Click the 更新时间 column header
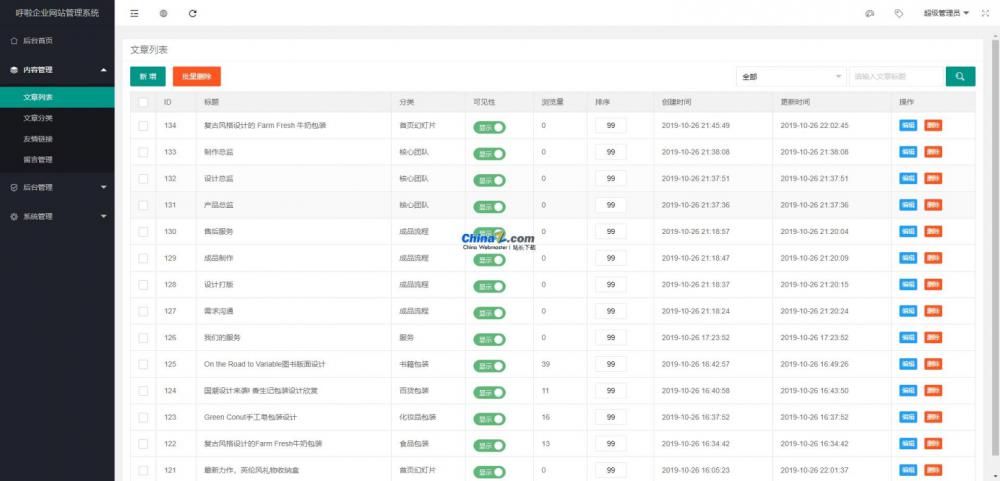 795,102
